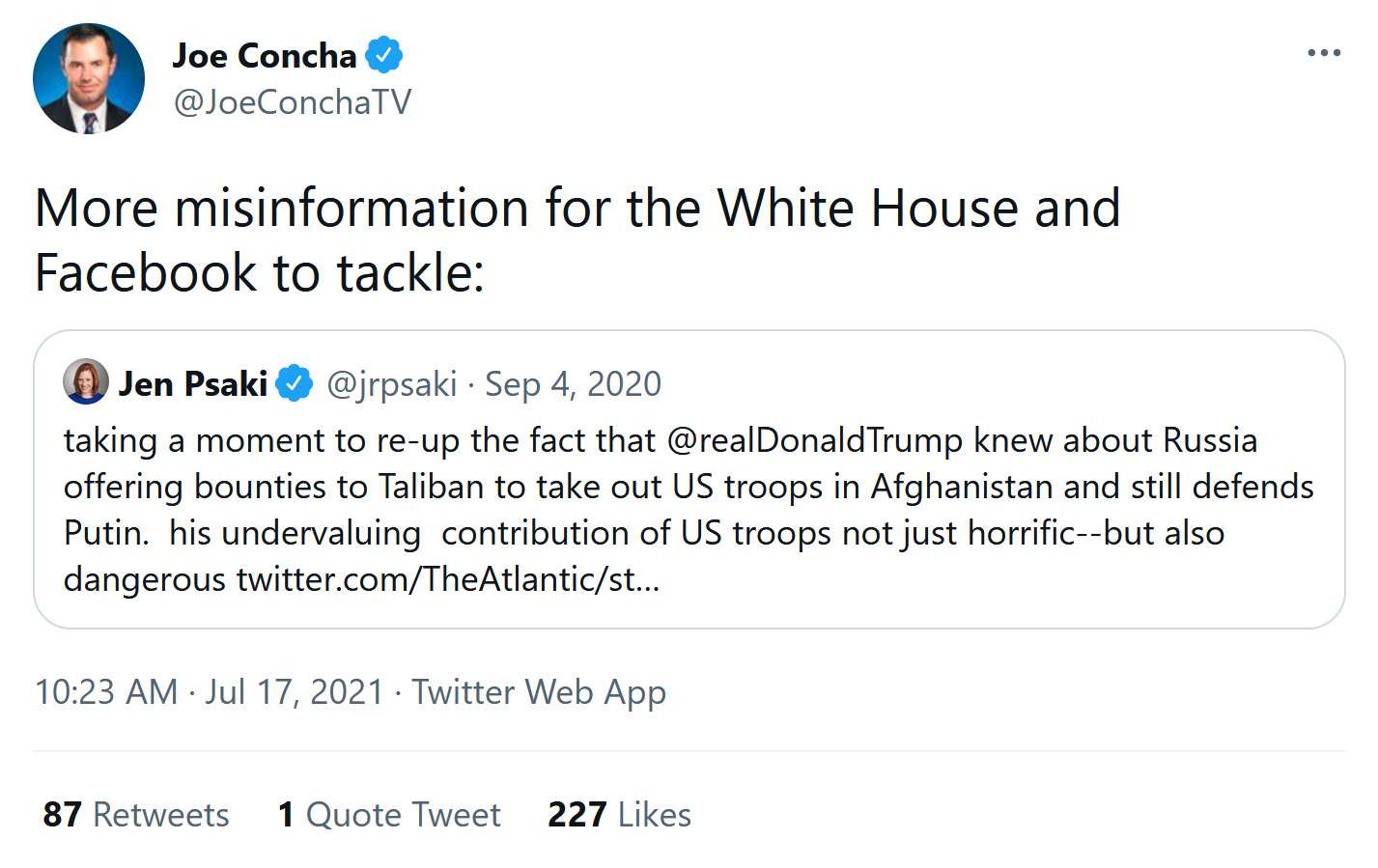Click Jen Psaki's display name
Viewport: 1378px width, 868px height.
[192, 383]
